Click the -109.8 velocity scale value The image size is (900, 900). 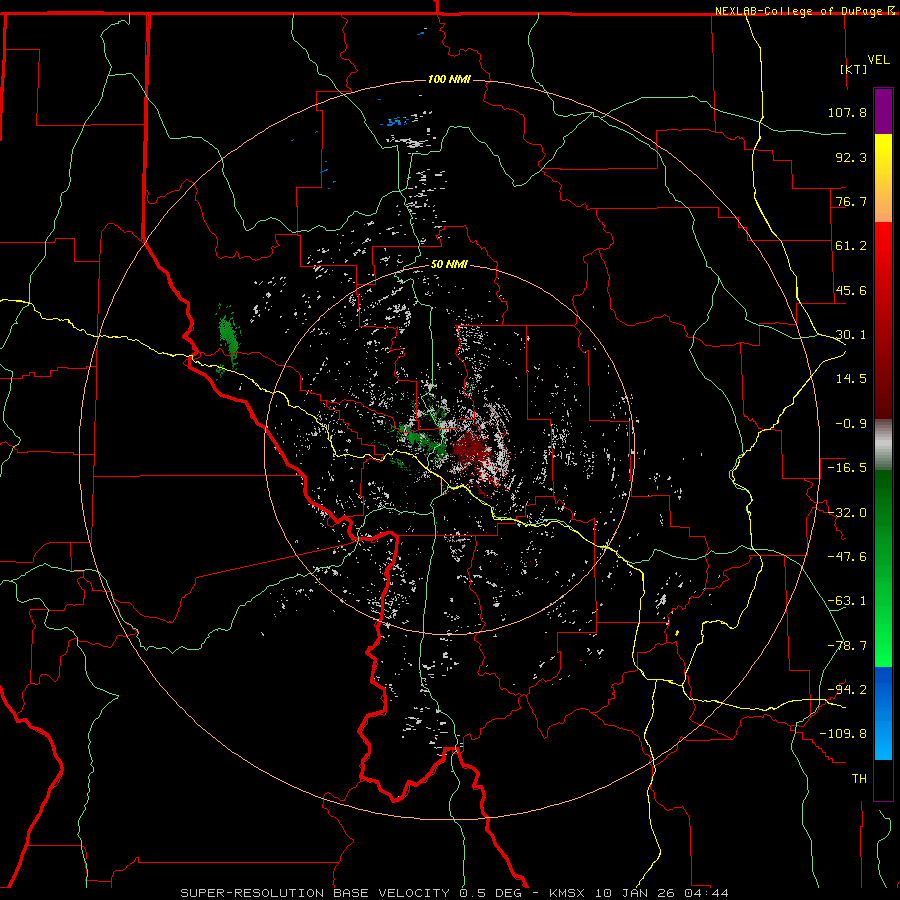[x=843, y=734]
